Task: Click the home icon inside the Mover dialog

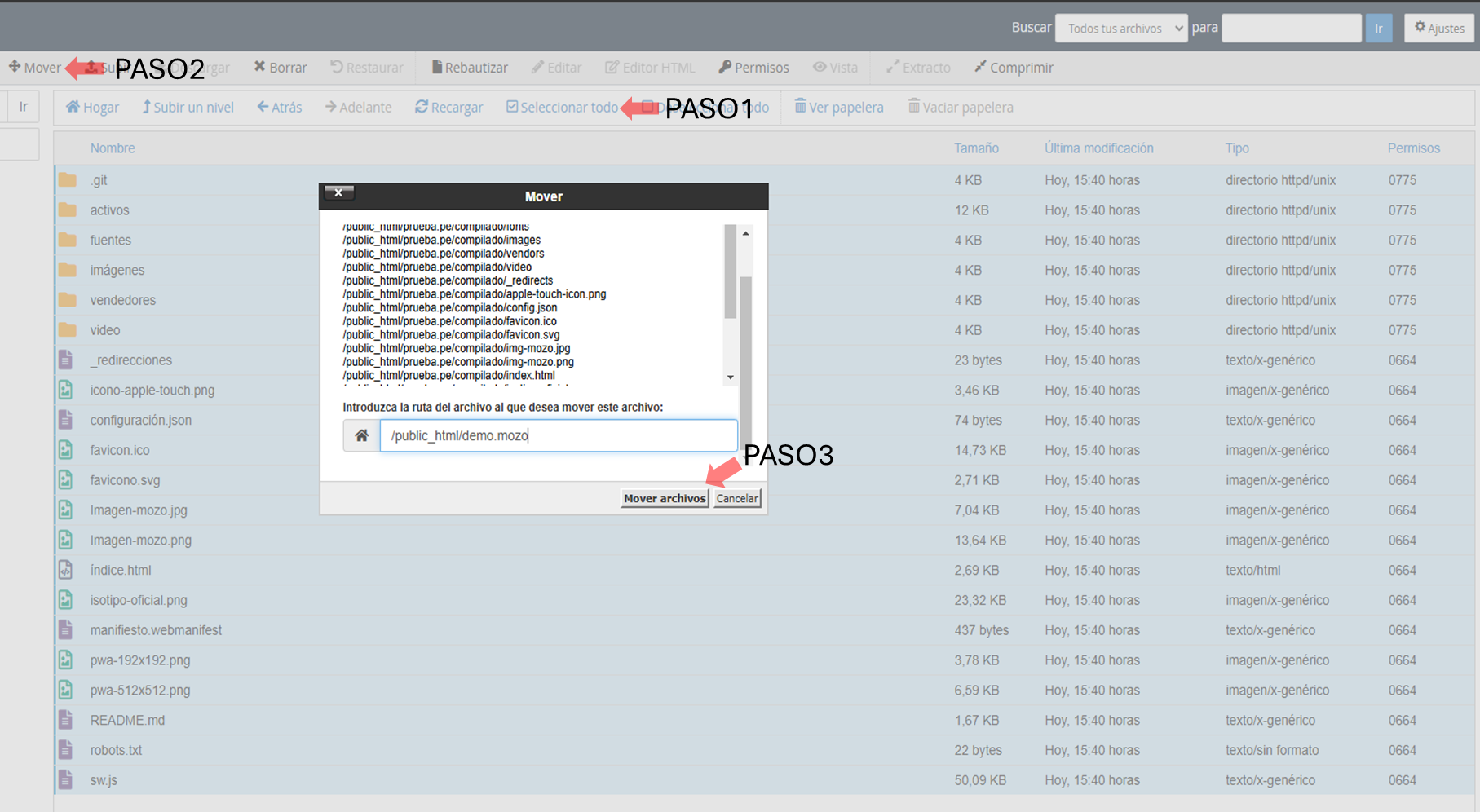Action: (x=360, y=435)
